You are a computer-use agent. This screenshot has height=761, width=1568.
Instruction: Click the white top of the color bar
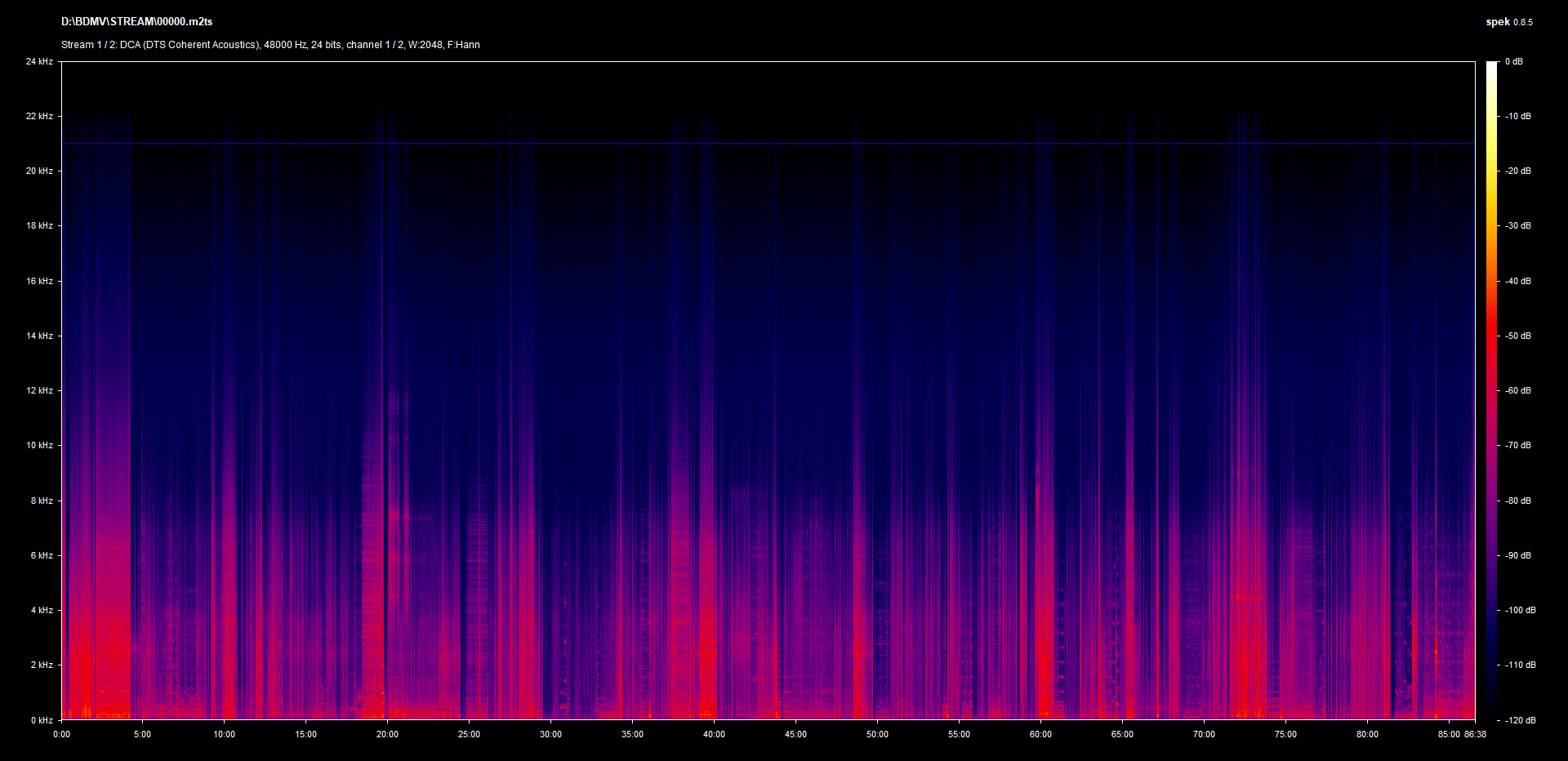[x=1492, y=67]
